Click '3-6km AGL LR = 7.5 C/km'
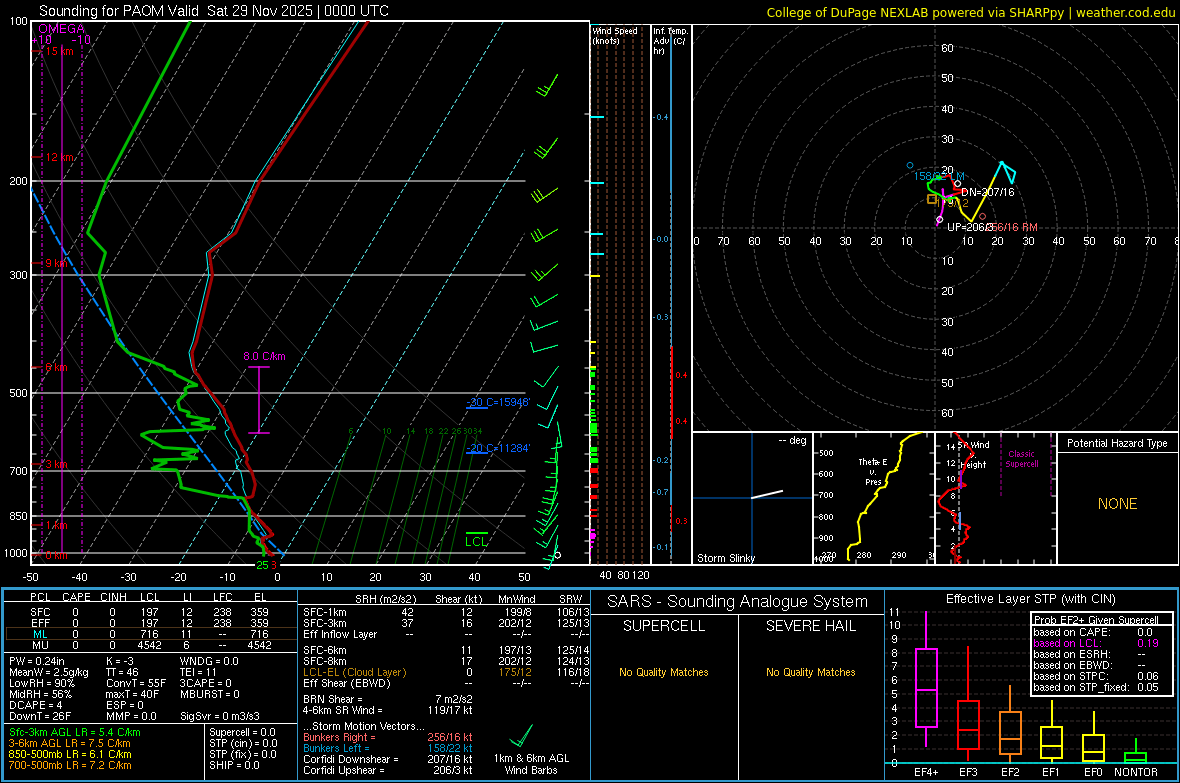 click(x=69, y=743)
